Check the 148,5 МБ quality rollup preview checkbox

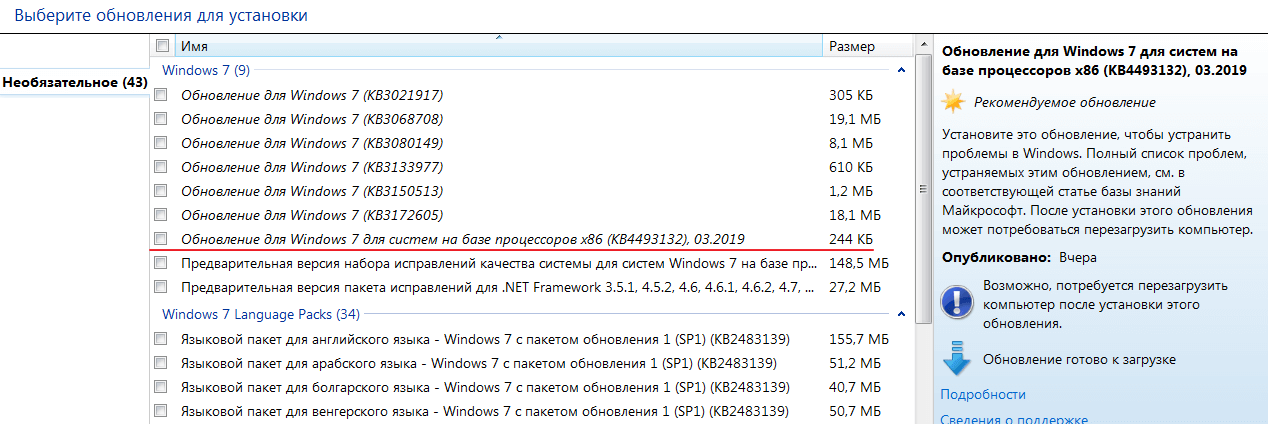(x=161, y=263)
